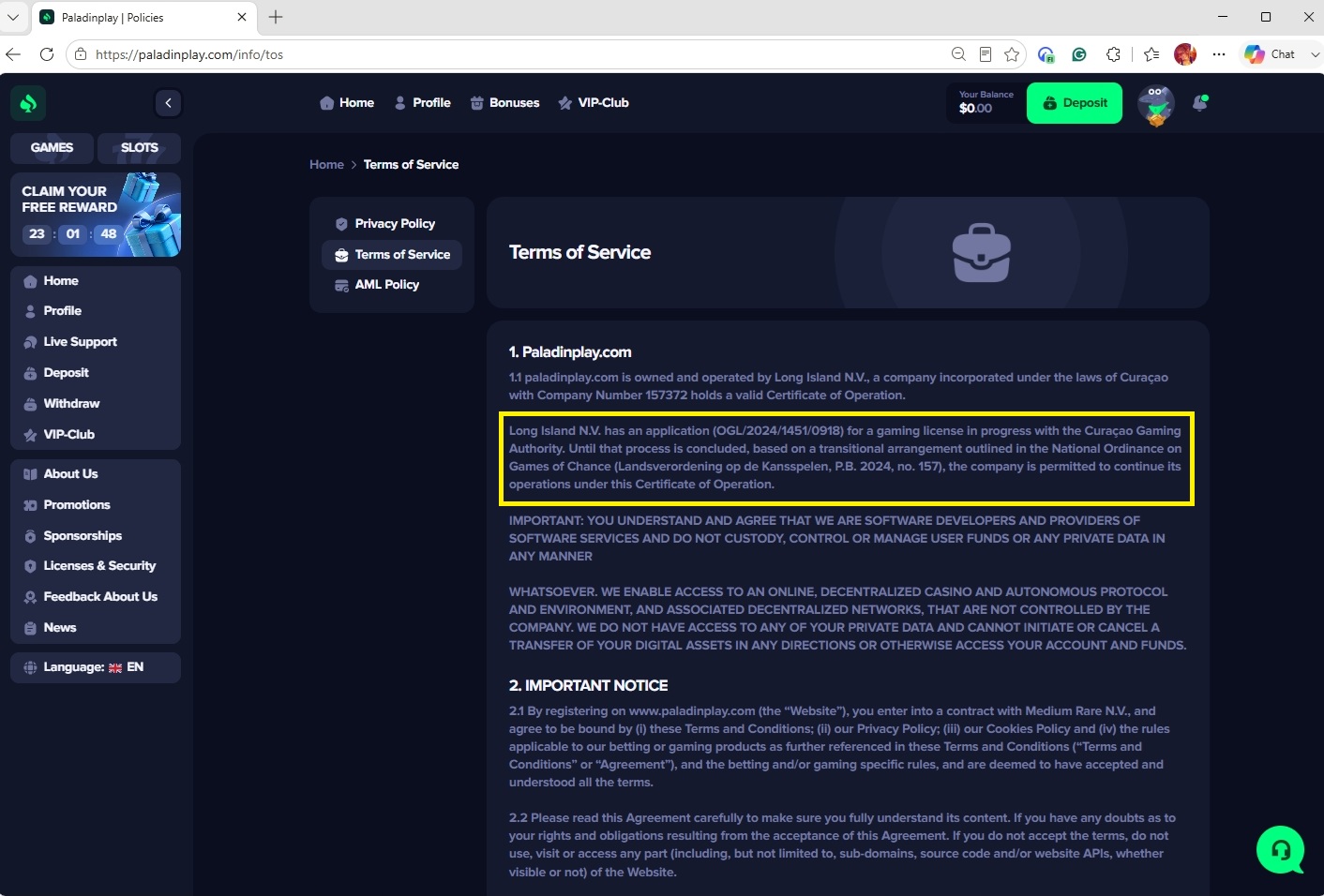Click the browser back arrow

(13, 54)
